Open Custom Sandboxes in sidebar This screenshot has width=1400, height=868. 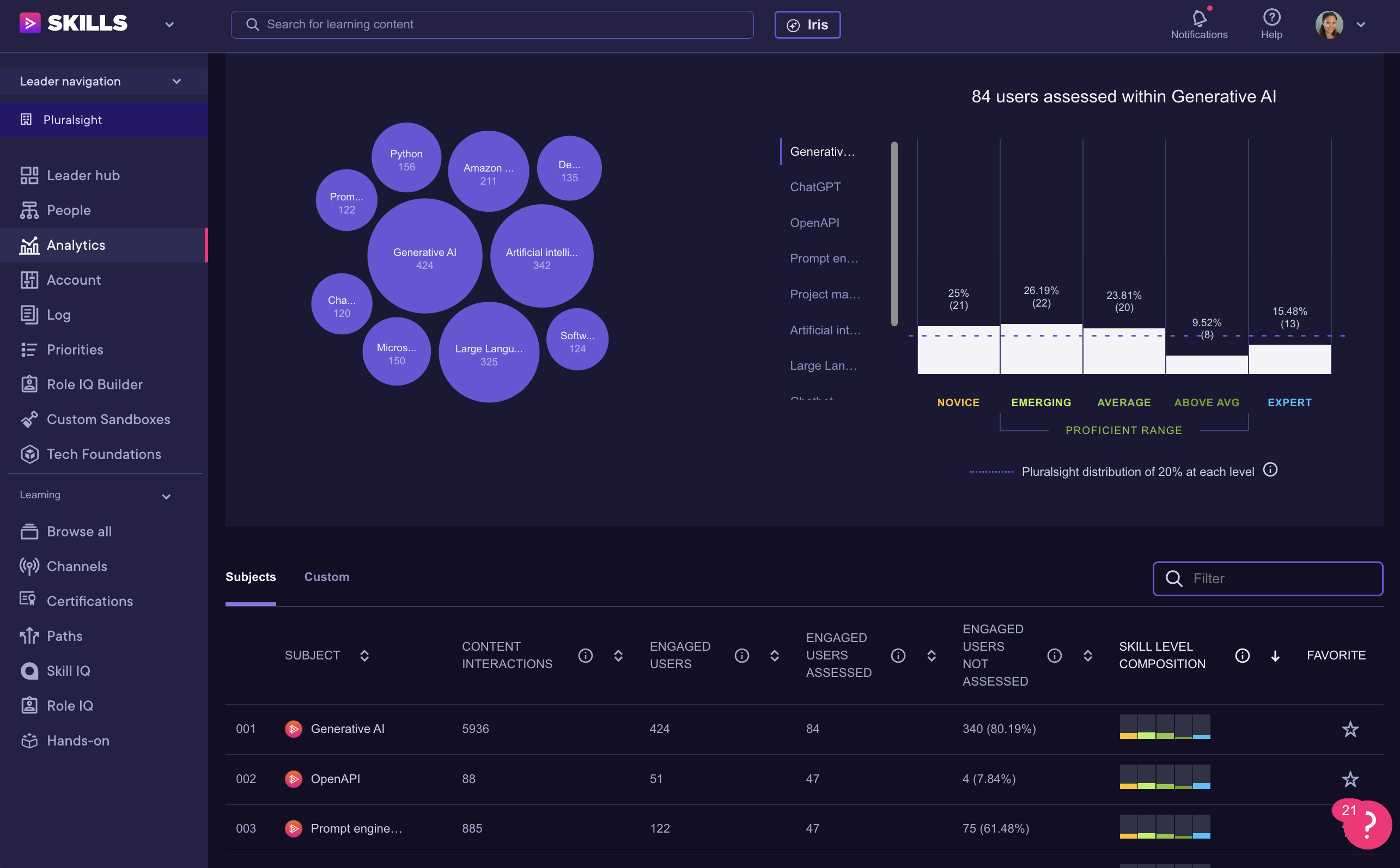point(108,419)
